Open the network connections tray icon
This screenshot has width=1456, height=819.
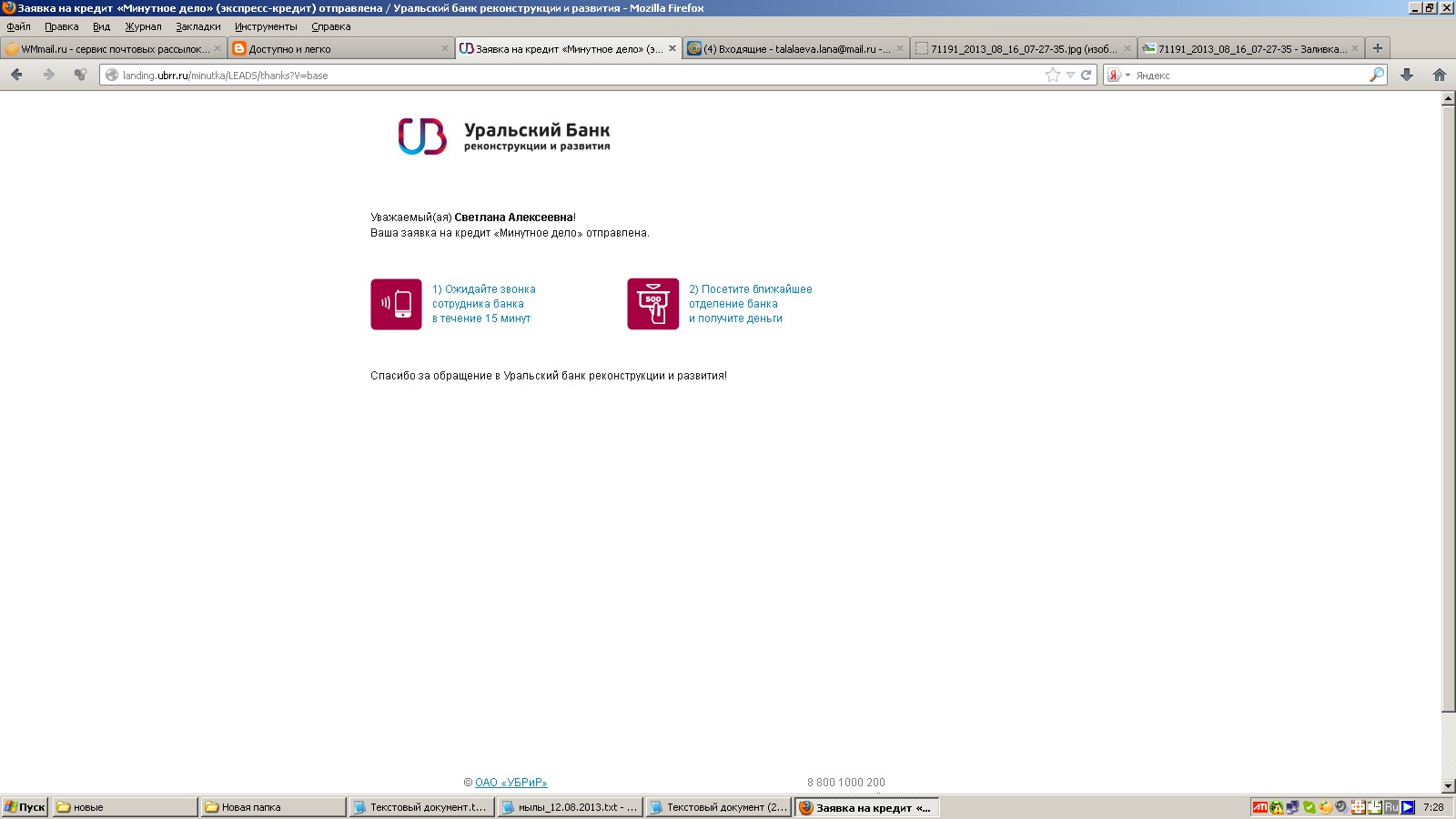pos(1292,807)
